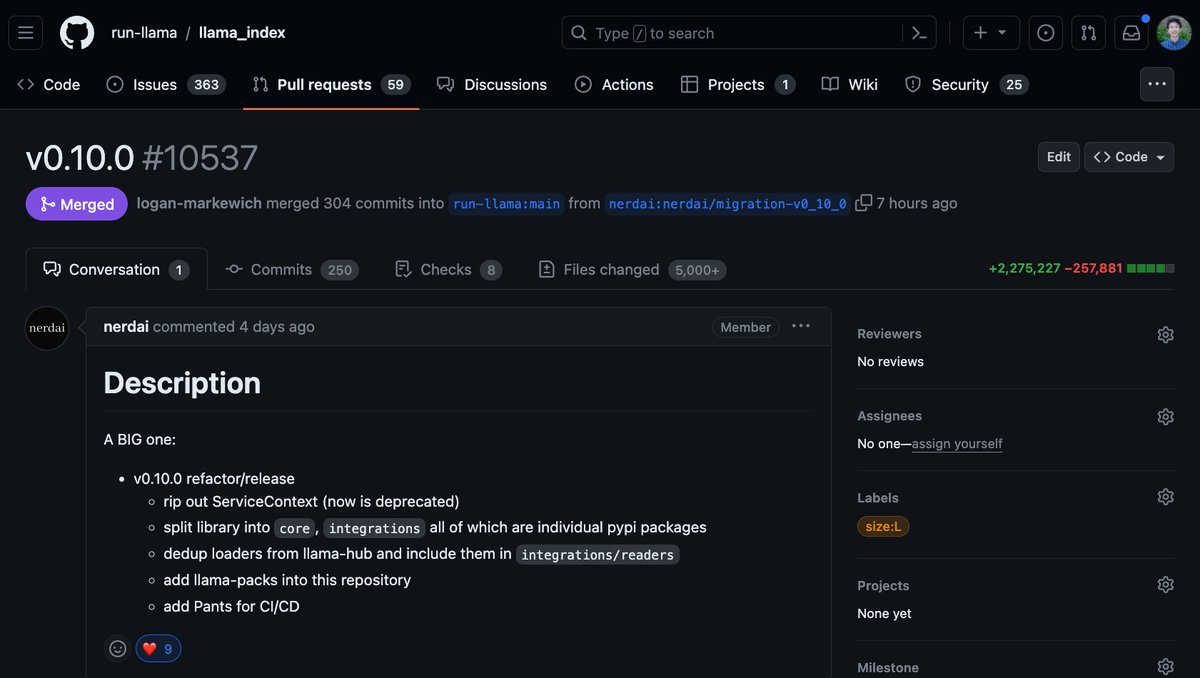Image resolution: width=1200 pixels, height=678 pixels.
Task: Open Assignees settings gear
Action: tap(1165, 417)
